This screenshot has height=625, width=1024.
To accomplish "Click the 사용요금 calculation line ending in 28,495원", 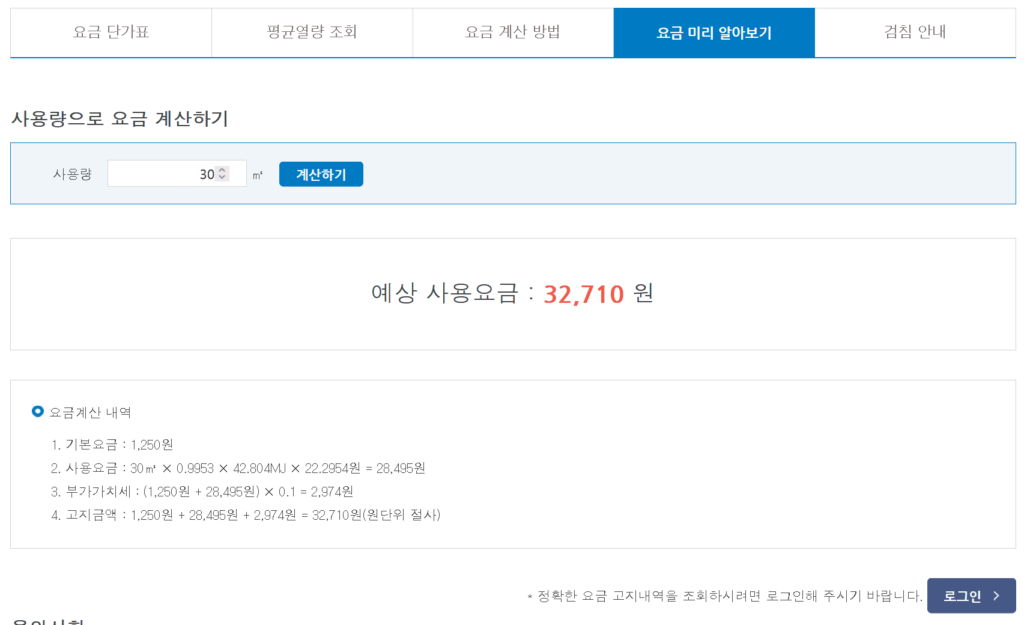I will (x=238, y=468).
